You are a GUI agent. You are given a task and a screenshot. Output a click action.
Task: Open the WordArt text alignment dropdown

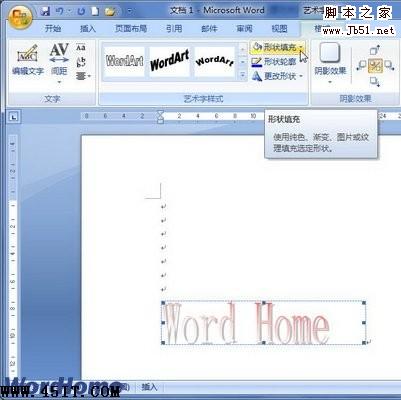point(83,76)
